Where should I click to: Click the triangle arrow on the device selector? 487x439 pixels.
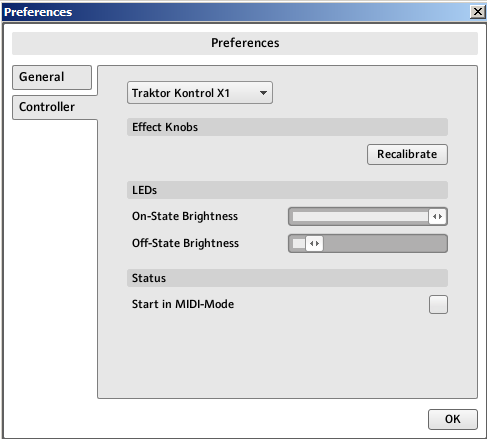click(x=263, y=93)
